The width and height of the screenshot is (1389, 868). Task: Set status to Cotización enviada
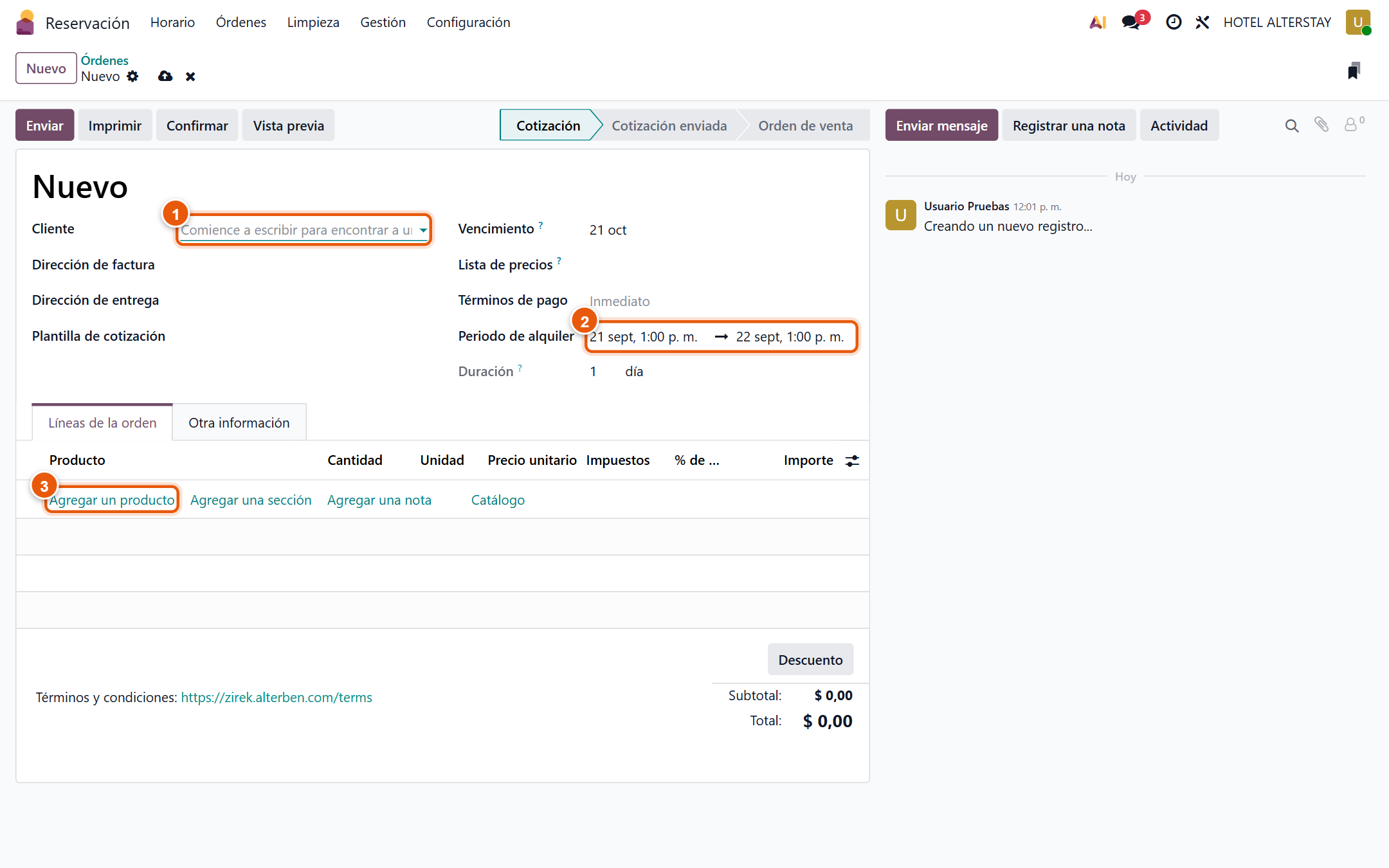(669, 125)
